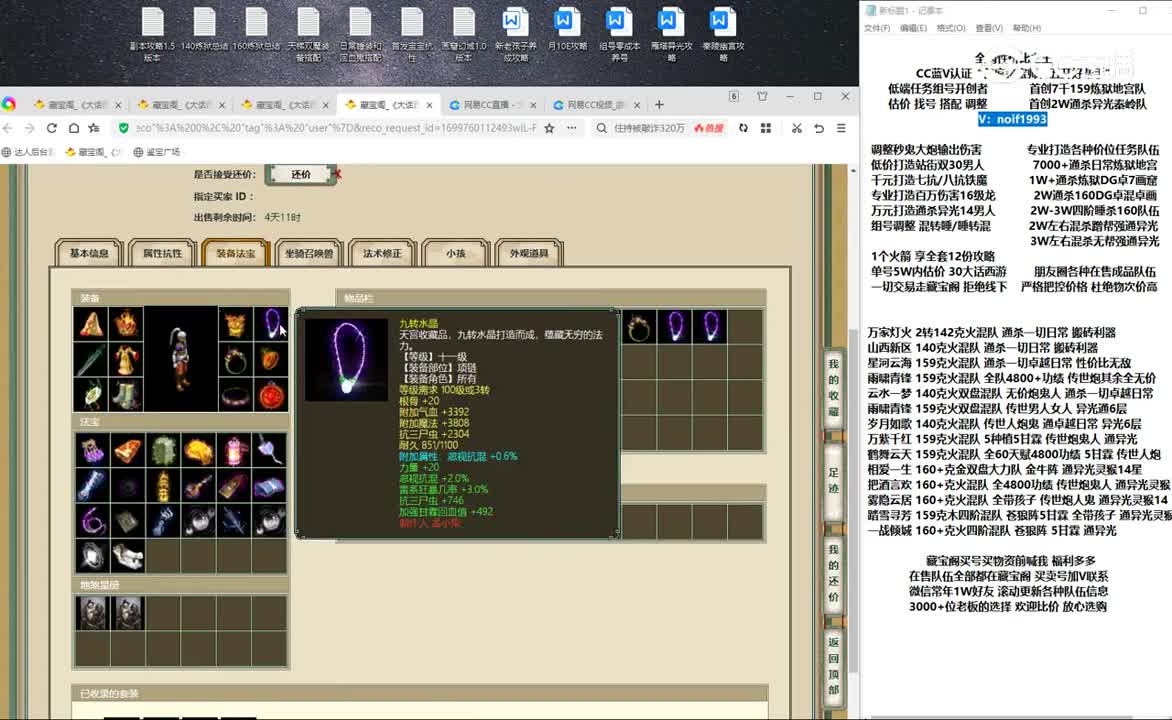This screenshot has height=720, width=1172.
Task: Select the first 地煞星 portrait
Action: pyautogui.click(x=92, y=612)
